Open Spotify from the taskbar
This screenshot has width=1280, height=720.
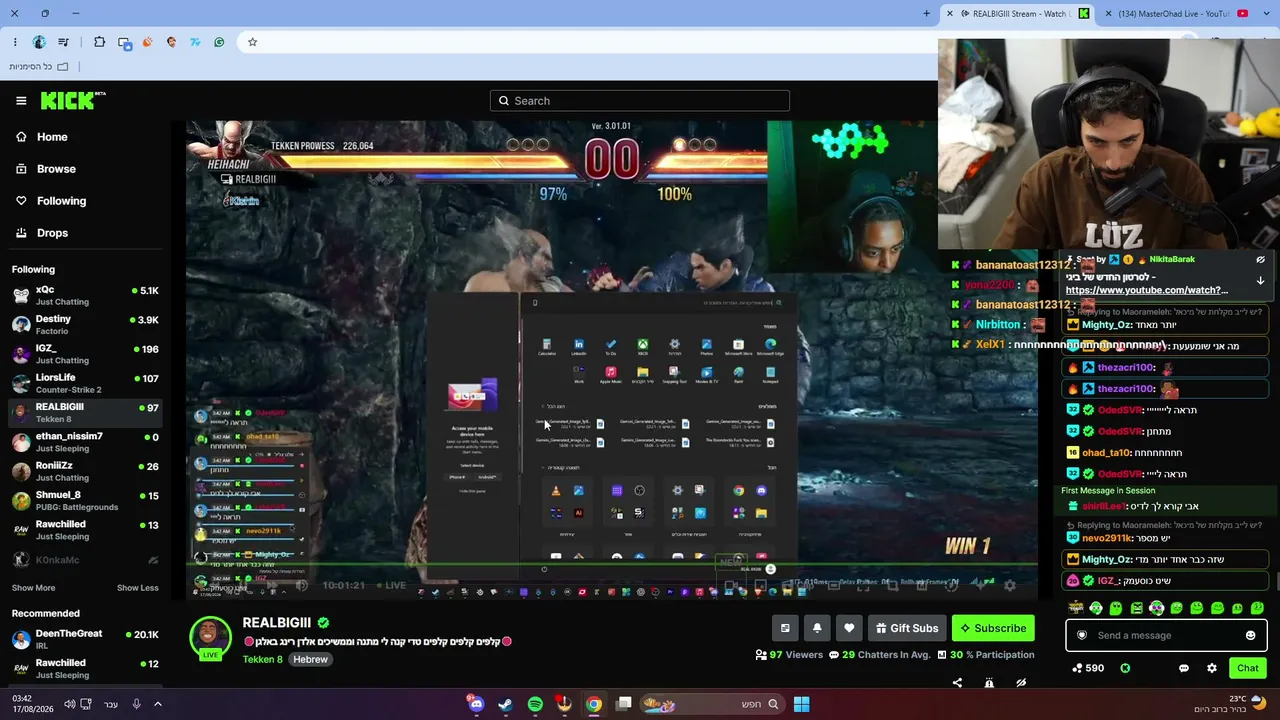click(535, 704)
